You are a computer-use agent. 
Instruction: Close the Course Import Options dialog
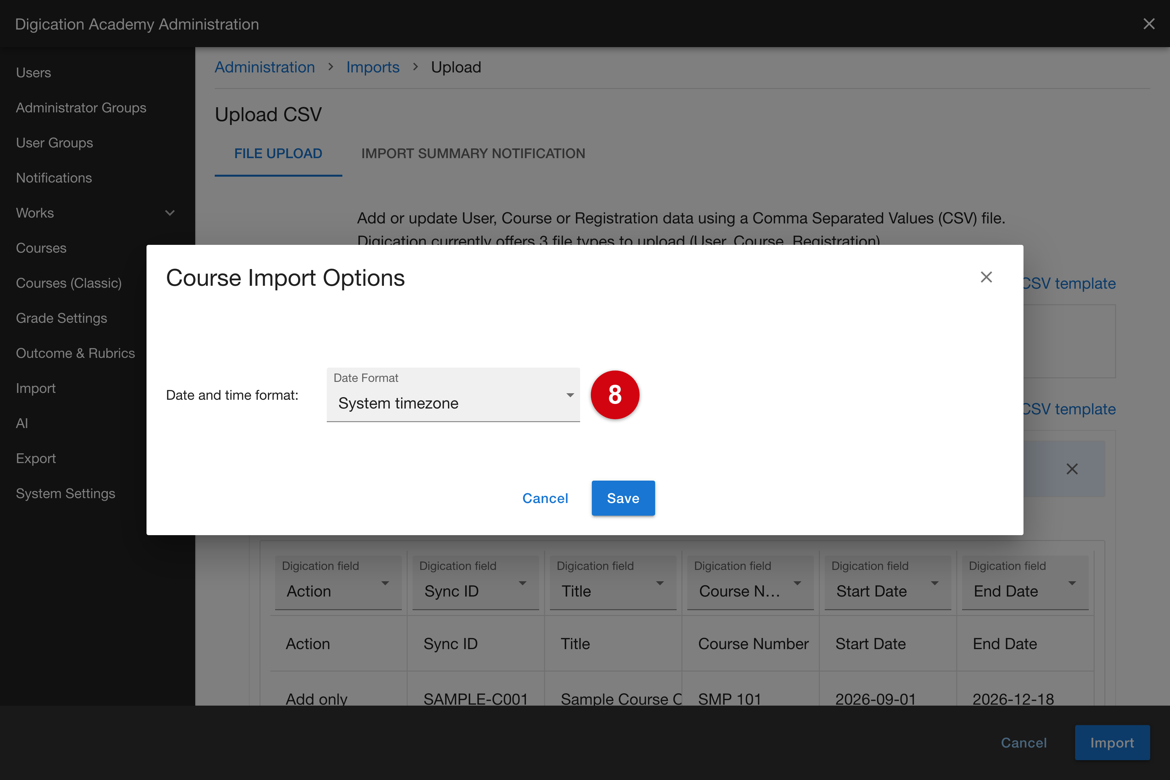(x=986, y=277)
